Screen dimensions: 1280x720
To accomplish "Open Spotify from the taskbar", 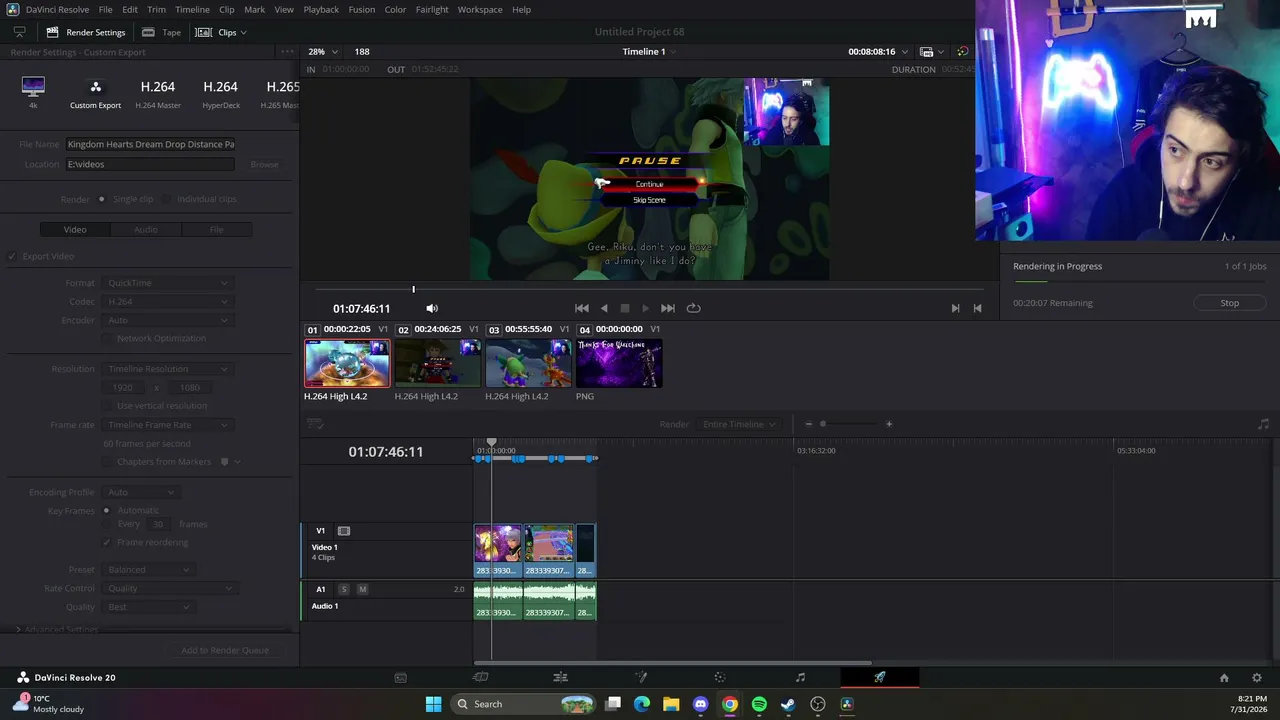I will [759, 704].
